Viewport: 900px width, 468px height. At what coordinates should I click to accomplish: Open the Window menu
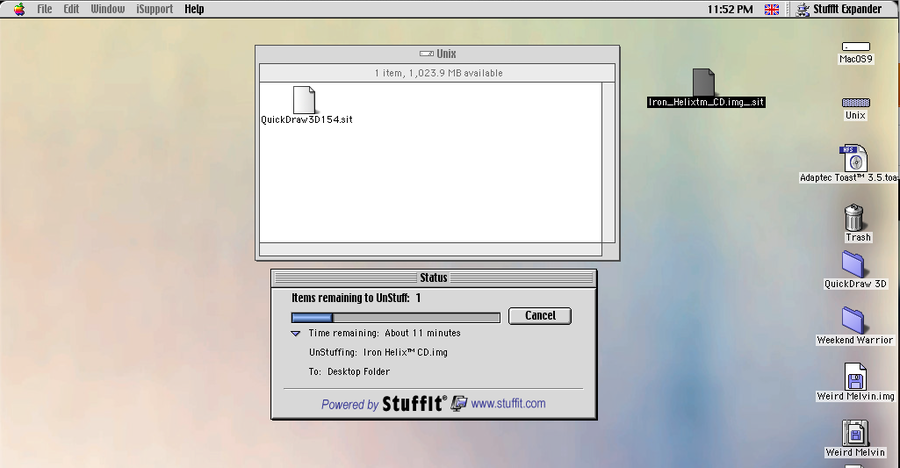point(107,9)
